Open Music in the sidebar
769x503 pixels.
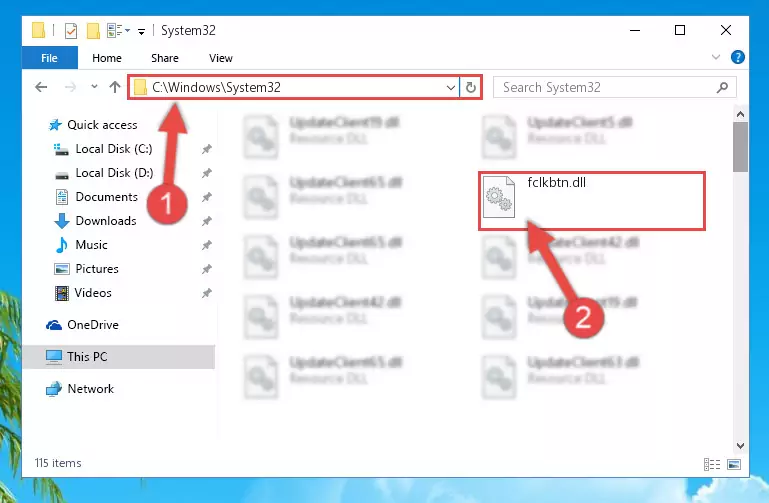pos(91,245)
